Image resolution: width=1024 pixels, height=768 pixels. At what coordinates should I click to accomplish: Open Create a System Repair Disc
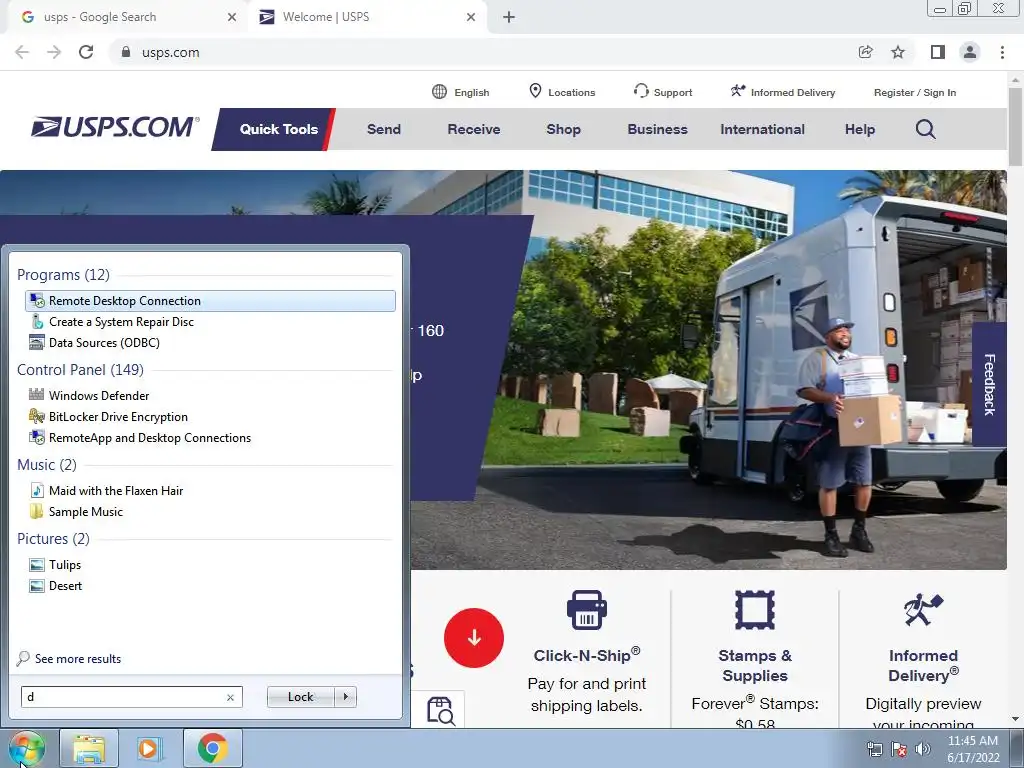210,321
